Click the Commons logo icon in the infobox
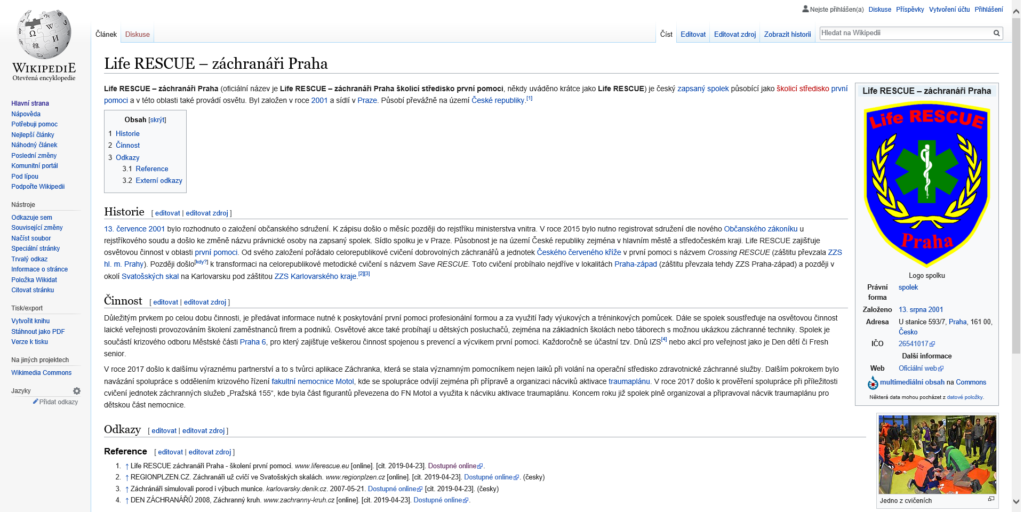The height and width of the screenshot is (512, 1024). [x=873, y=383]
